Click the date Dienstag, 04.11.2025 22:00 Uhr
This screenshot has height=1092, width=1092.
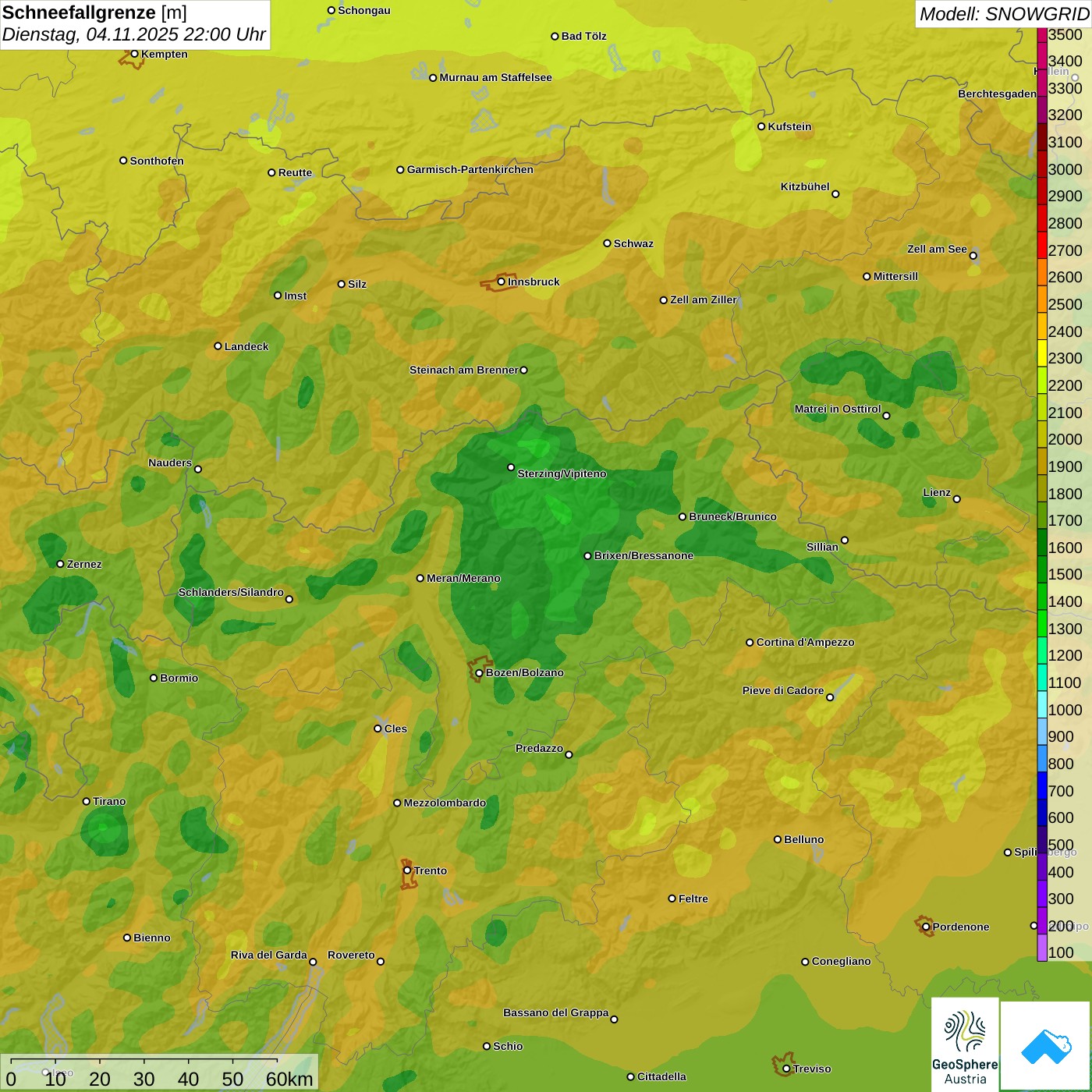134,34
